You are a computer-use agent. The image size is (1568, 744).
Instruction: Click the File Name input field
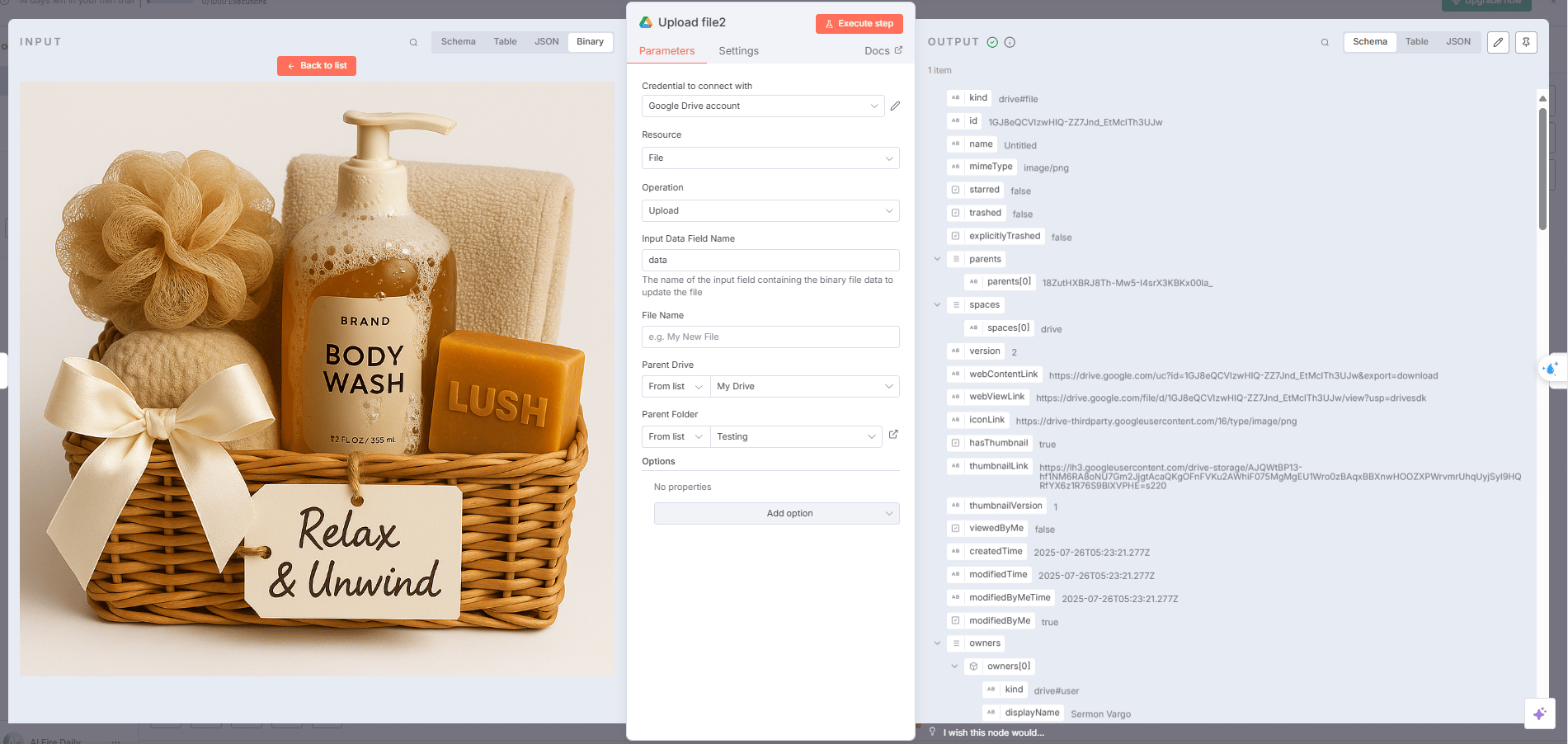point(770,337)
